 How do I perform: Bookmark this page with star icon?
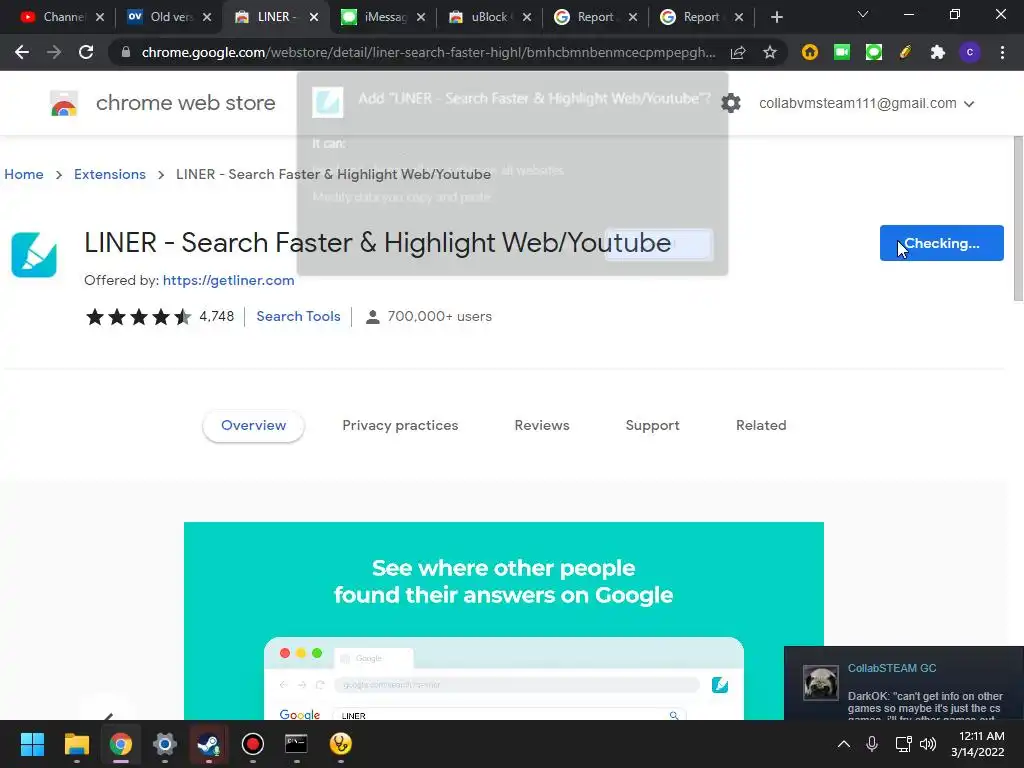click(x=770, y=52)
